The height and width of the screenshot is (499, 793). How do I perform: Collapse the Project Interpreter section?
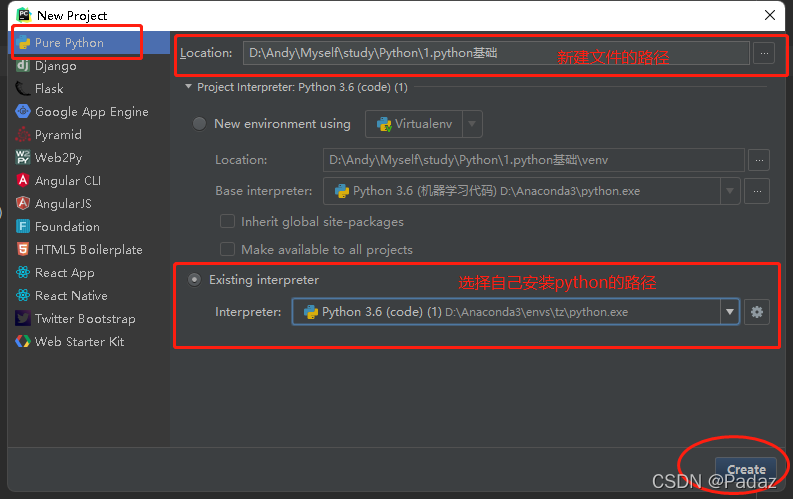click(x=188, y=87)
